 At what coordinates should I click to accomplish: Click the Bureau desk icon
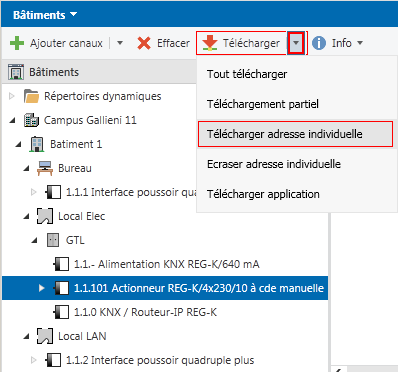[x=45, y=168]
